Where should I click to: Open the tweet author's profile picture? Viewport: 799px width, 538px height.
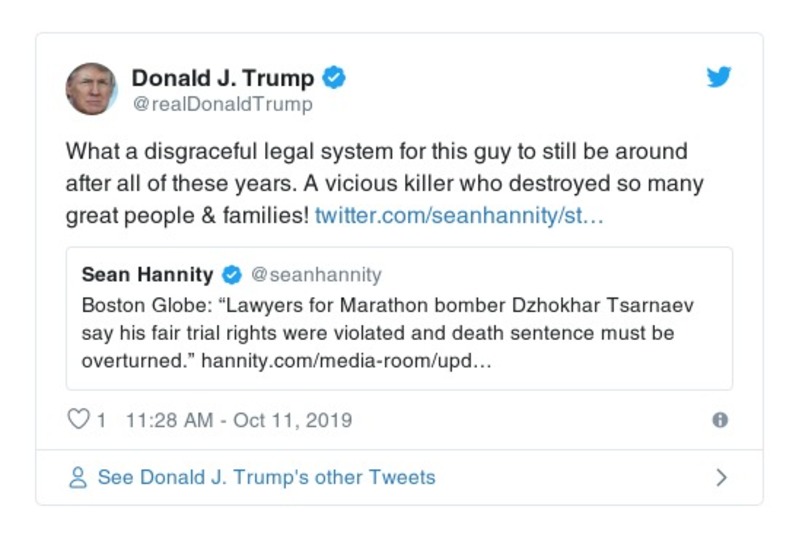91,89
